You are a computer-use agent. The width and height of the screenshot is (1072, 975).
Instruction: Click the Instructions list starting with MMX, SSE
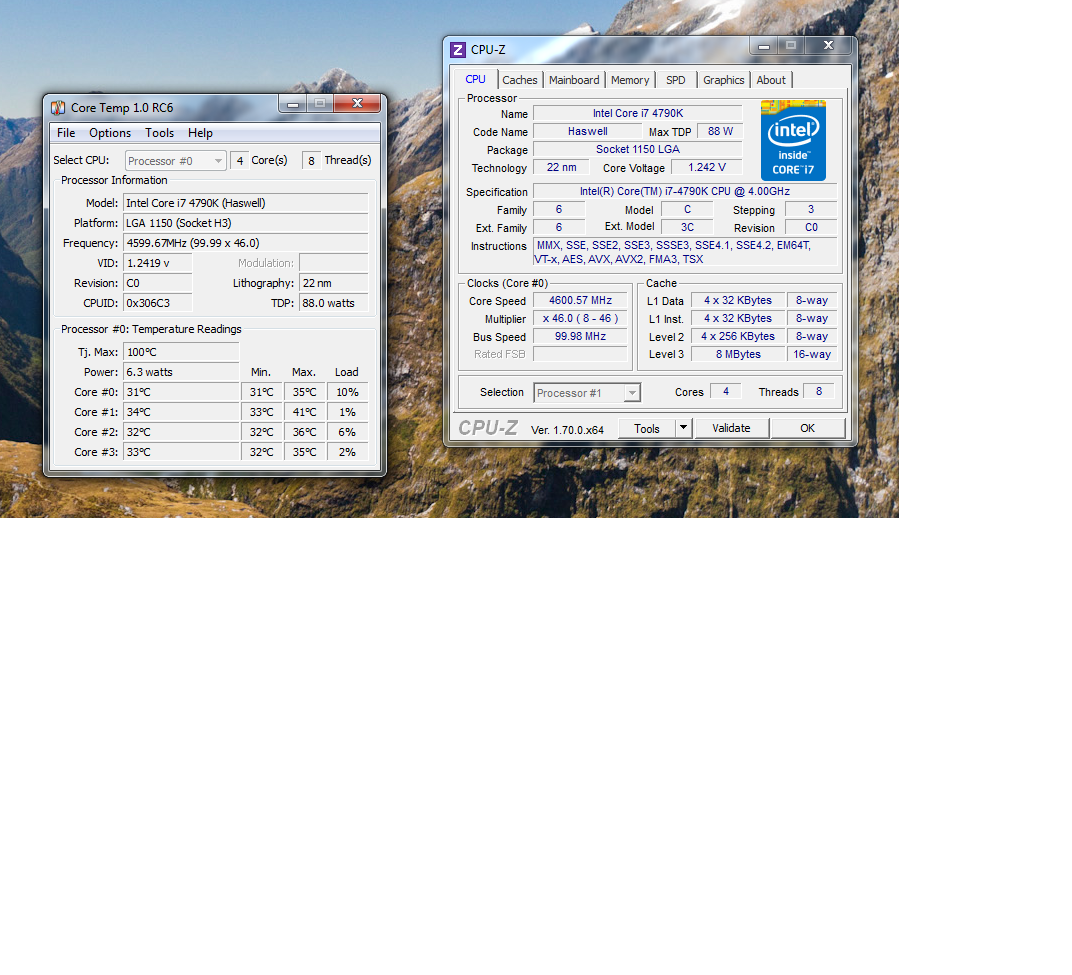coord(685,252)
